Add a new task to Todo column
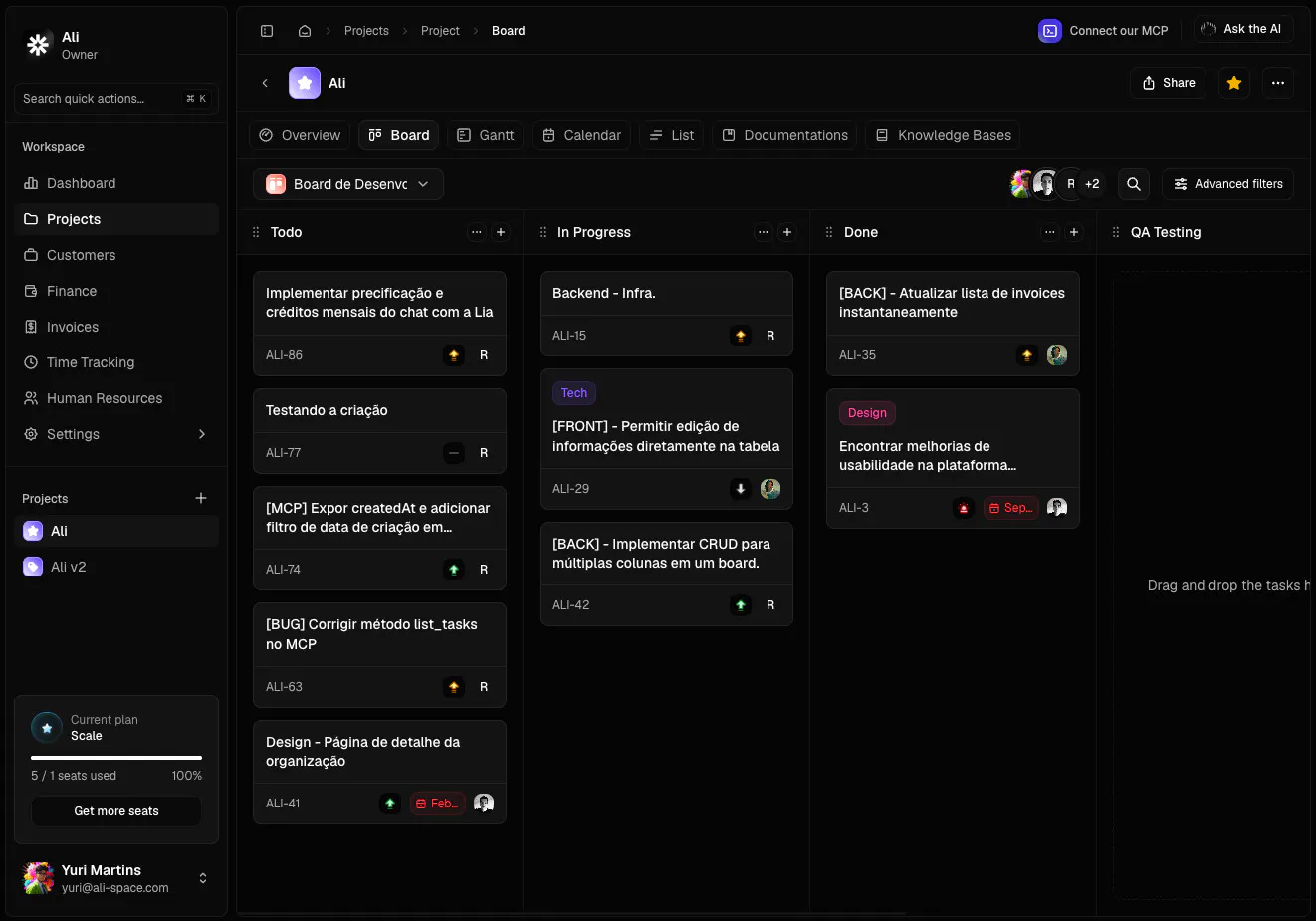This screenshot has width=1316, height=921. (501, 232)
